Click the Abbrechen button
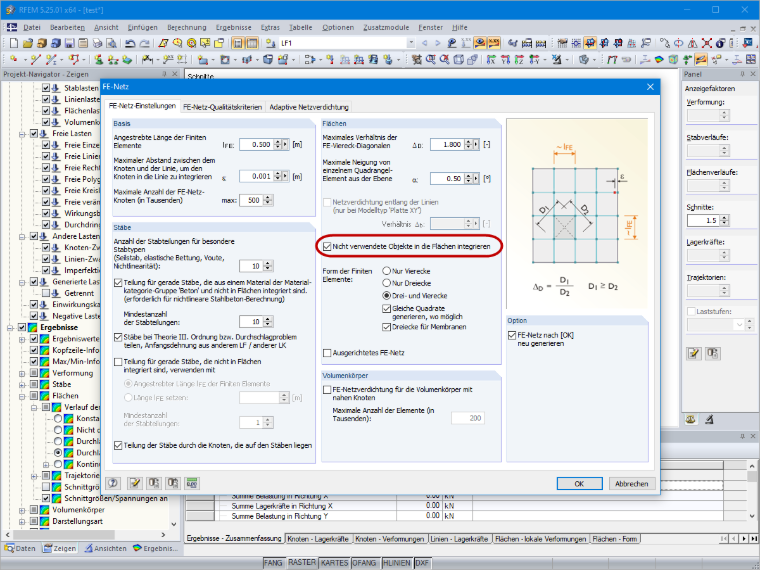Screen dimensions: 760x570 coord(631,483)
